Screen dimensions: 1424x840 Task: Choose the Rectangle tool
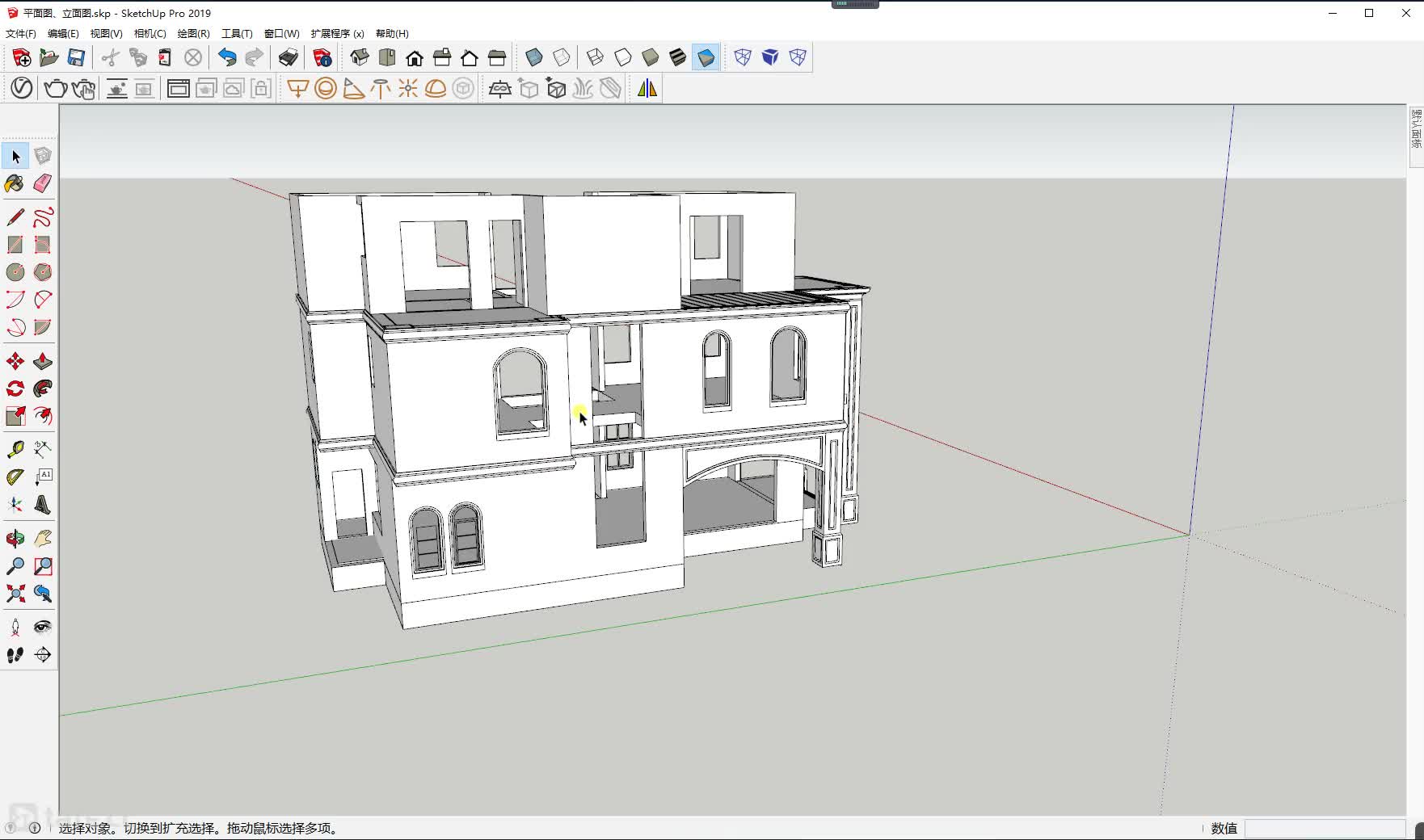pos(15,245)
